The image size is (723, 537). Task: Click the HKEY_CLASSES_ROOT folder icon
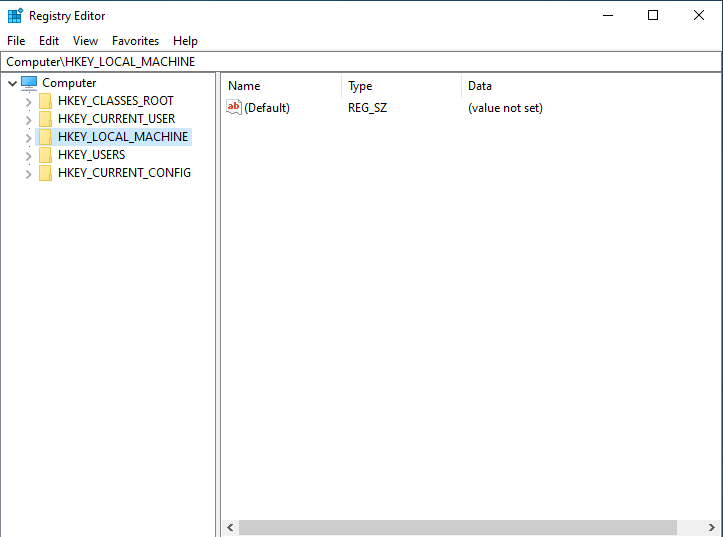pos(45,101)
